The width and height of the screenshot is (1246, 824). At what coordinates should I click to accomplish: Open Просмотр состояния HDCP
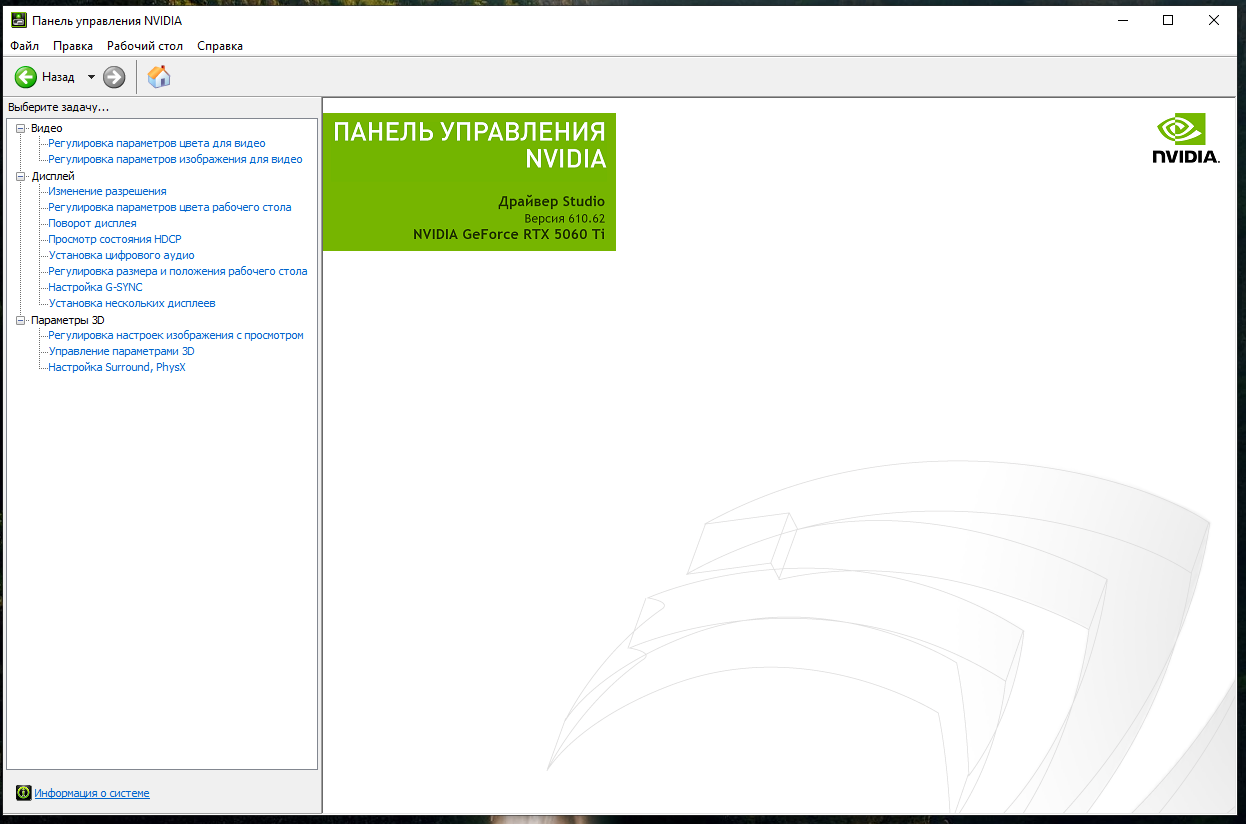(x=115, y=239)
